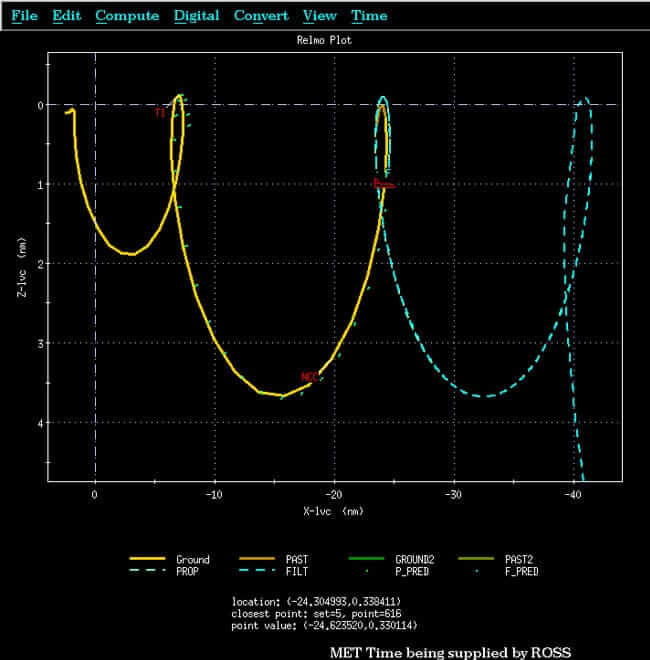Screen dimensions: 650x660
Task: Open the Convert menu
Action: pyautogui.click(x=261, y=16)
